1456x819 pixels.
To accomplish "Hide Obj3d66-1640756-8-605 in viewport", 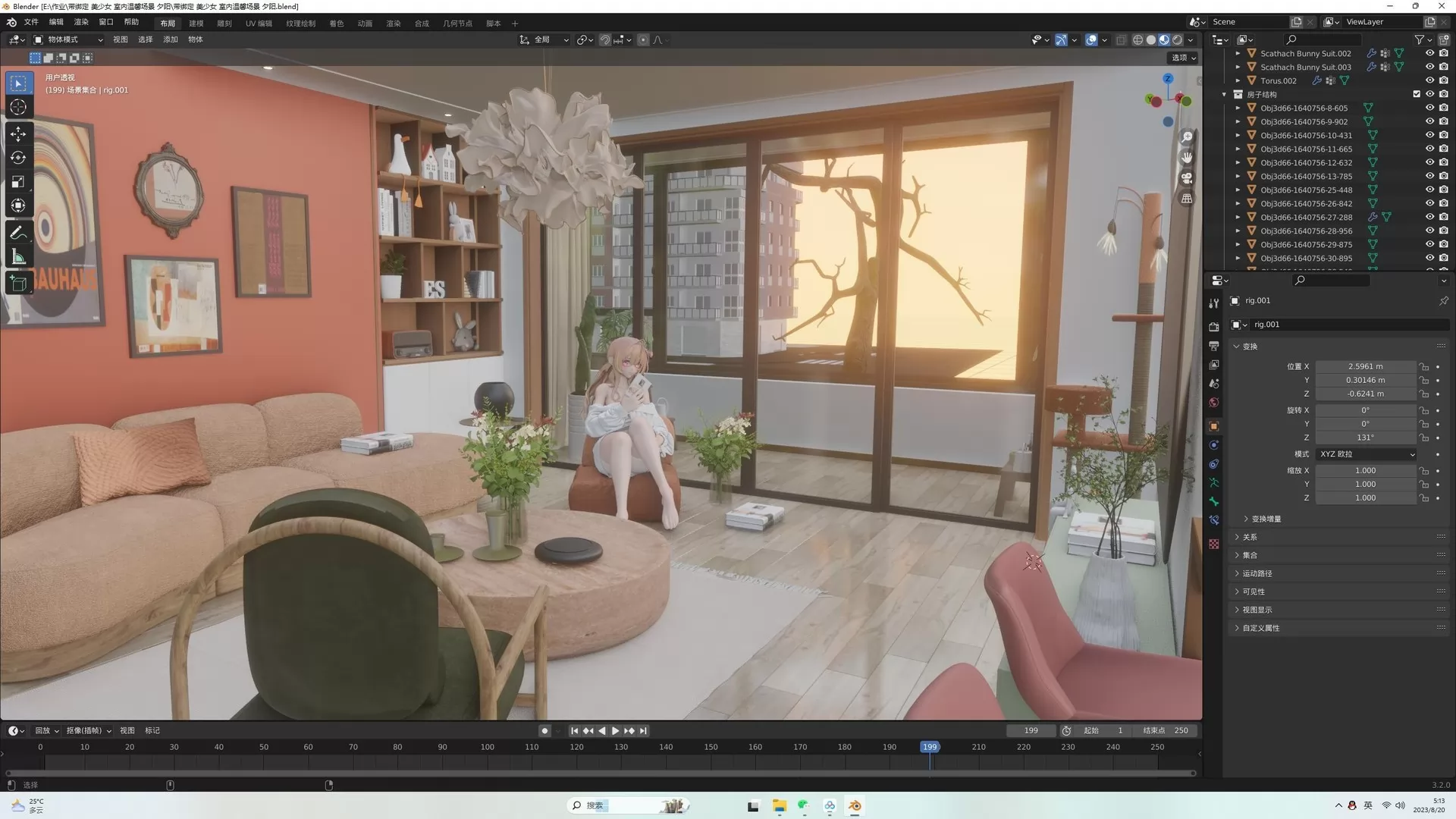I will [x=1429, y=108].
